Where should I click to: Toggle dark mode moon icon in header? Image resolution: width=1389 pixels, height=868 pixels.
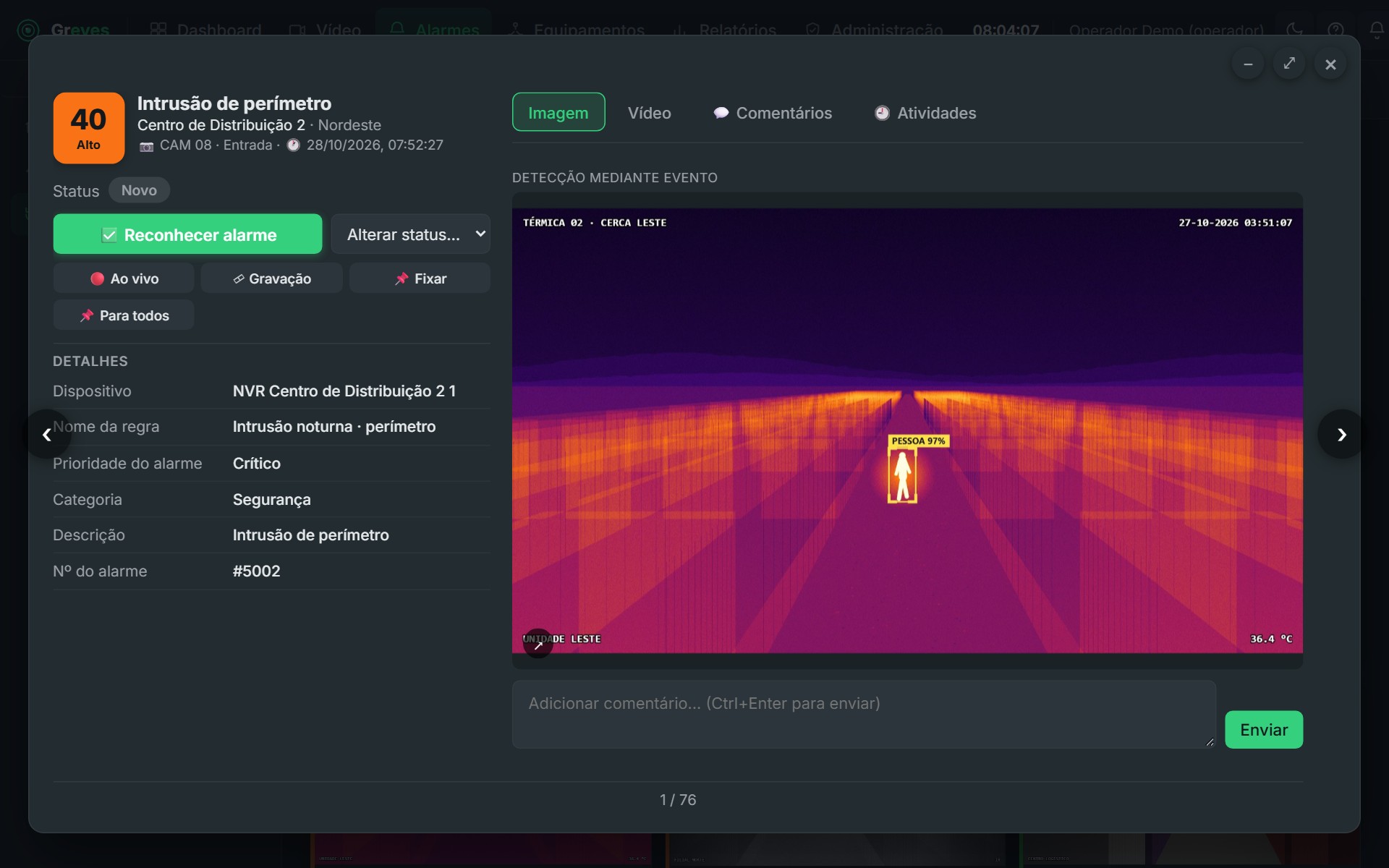coord(1294,30)
